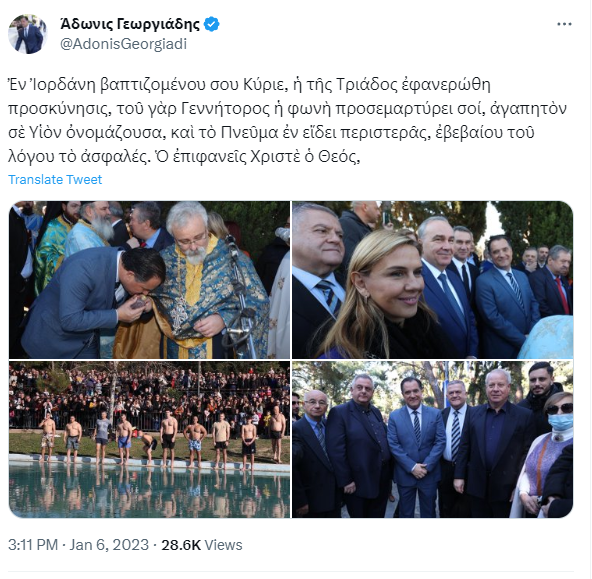Click the pool water reflection area
The image size is (592, 579).
coord(150,491)
